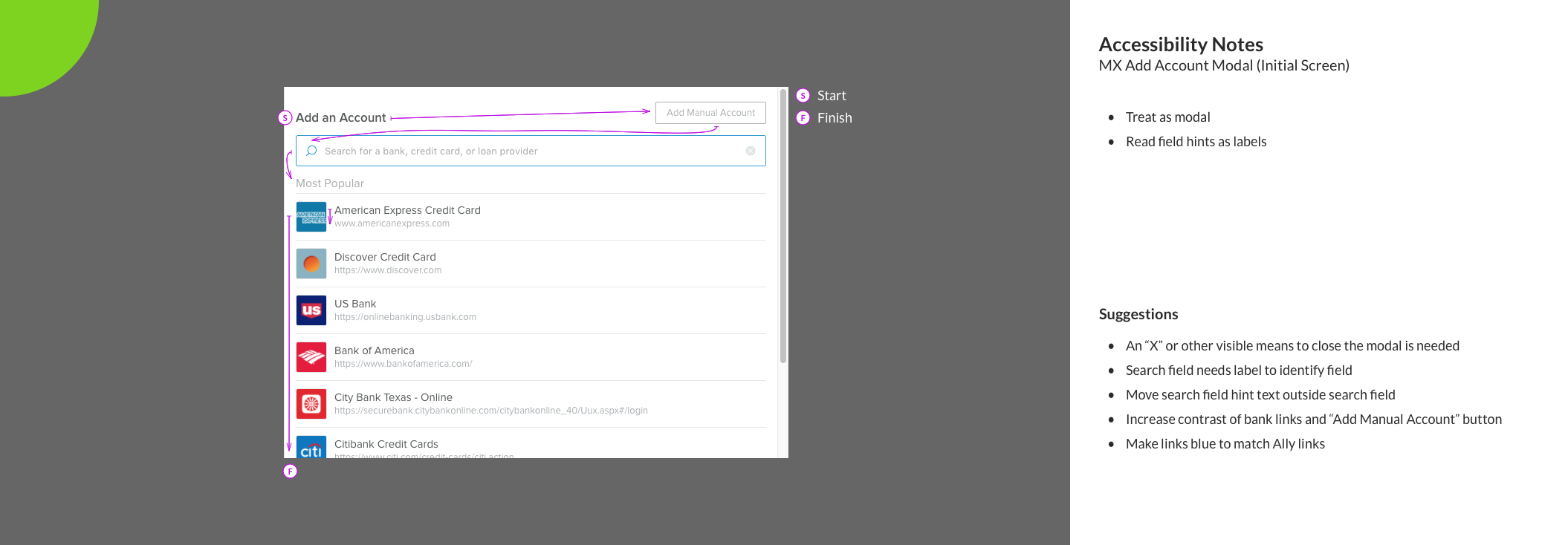Pick Citibank Credit Cards entry
The width and height of the screenshot is (1568, 545).
[x=386, y=444]
